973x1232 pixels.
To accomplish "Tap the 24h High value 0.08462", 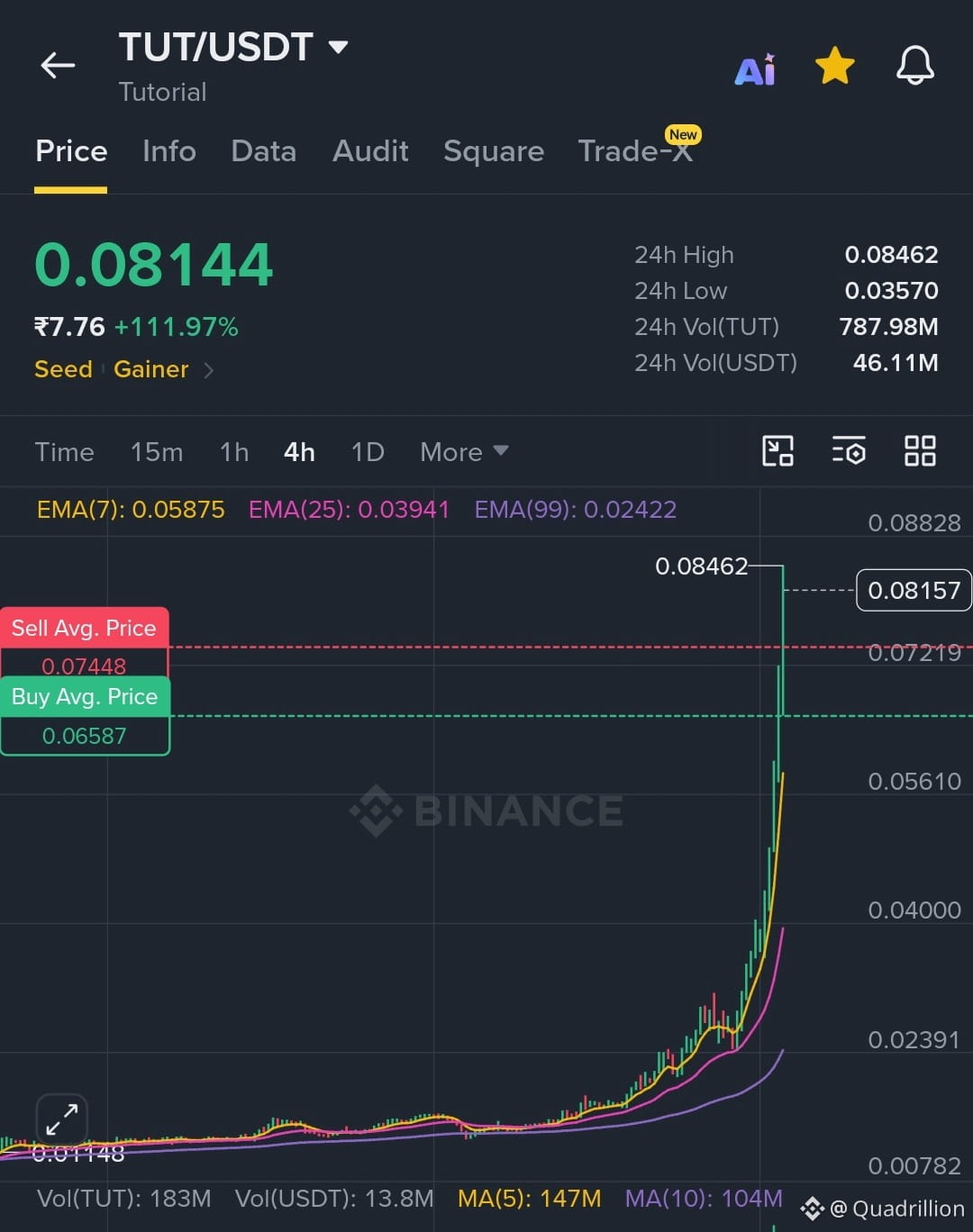I will [x=891, y=255].
